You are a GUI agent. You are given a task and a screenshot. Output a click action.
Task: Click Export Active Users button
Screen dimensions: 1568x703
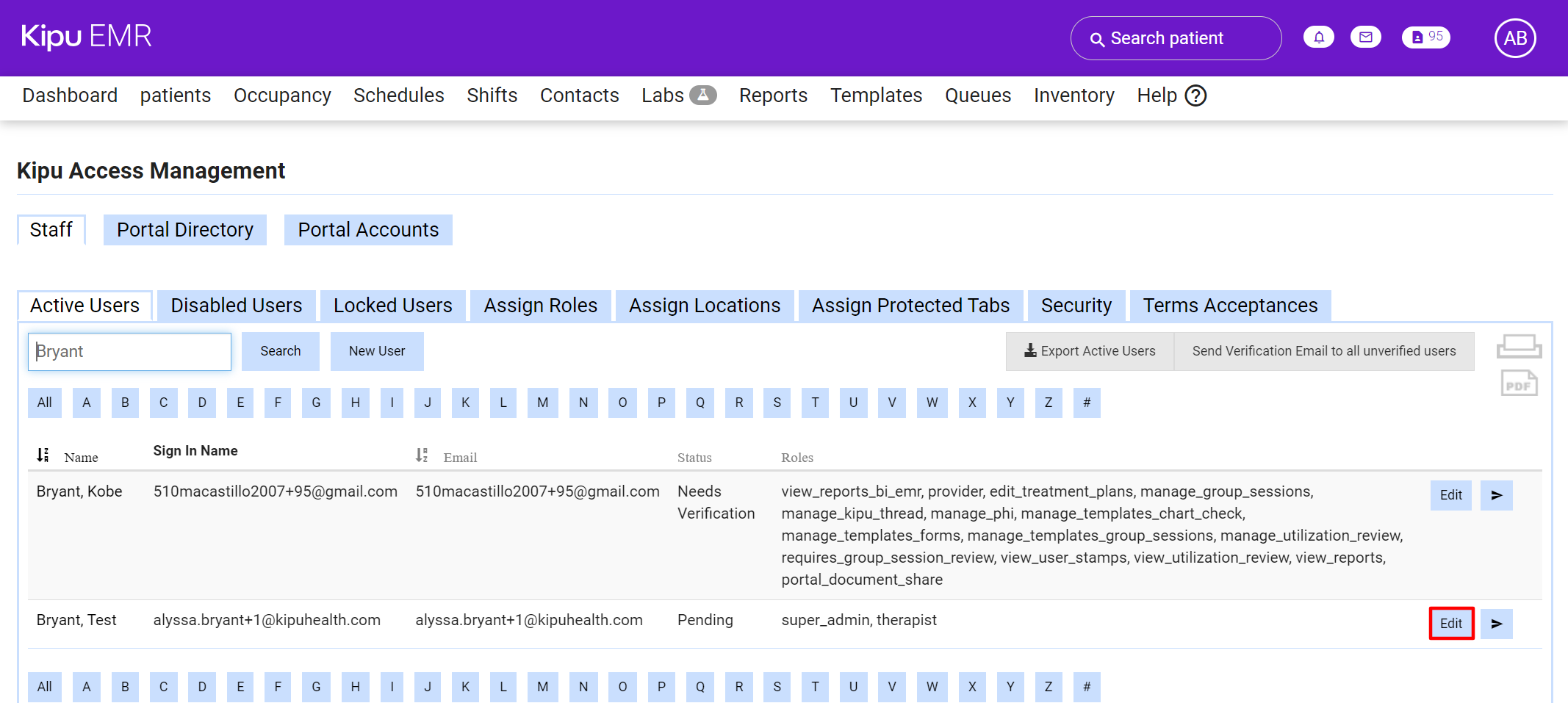[1090, 351]
